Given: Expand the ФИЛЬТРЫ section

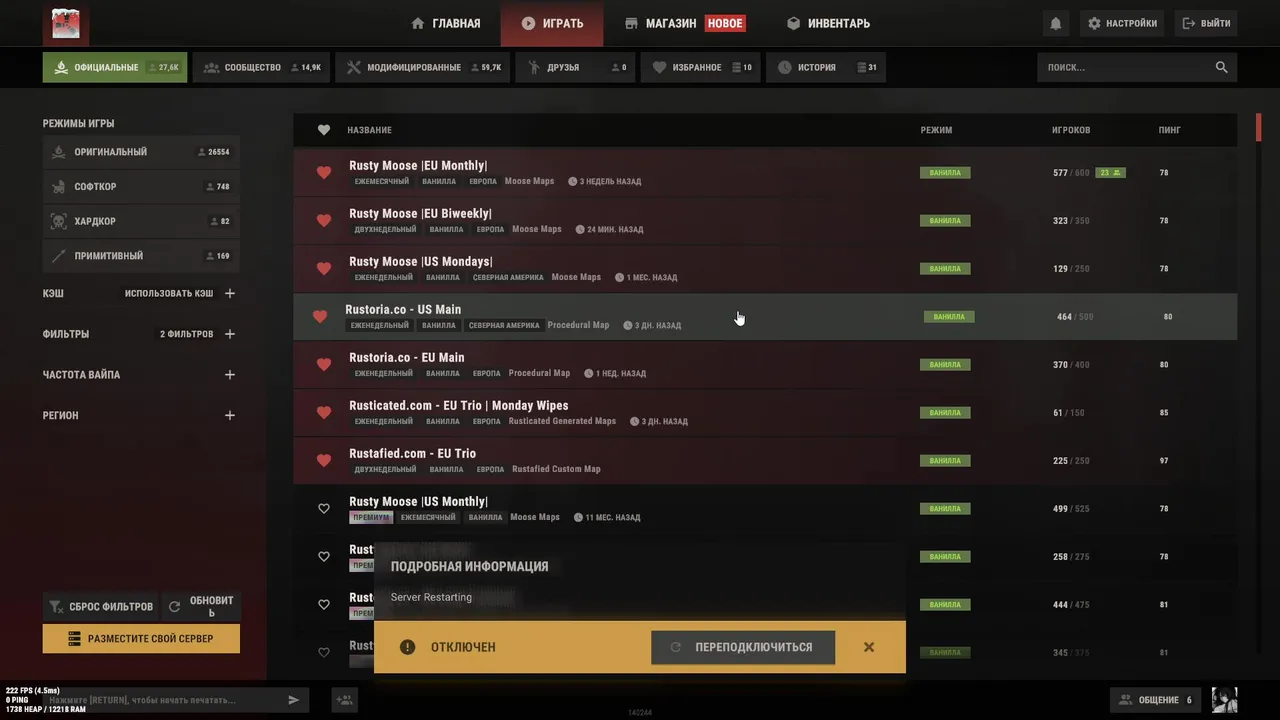Looking at the screenshot, I should coord(230,334).
